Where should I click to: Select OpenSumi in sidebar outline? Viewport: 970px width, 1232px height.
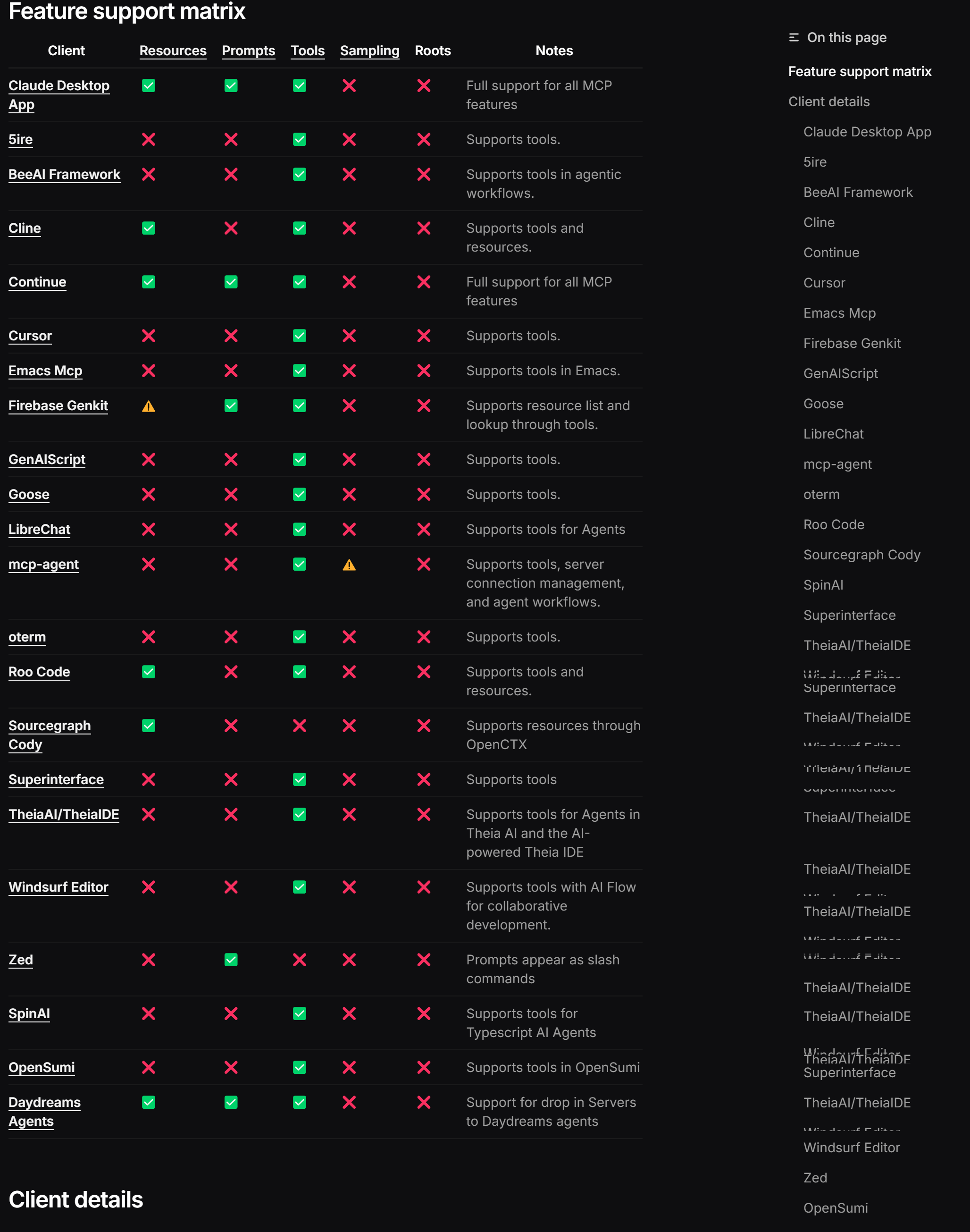coord(836,1208)
